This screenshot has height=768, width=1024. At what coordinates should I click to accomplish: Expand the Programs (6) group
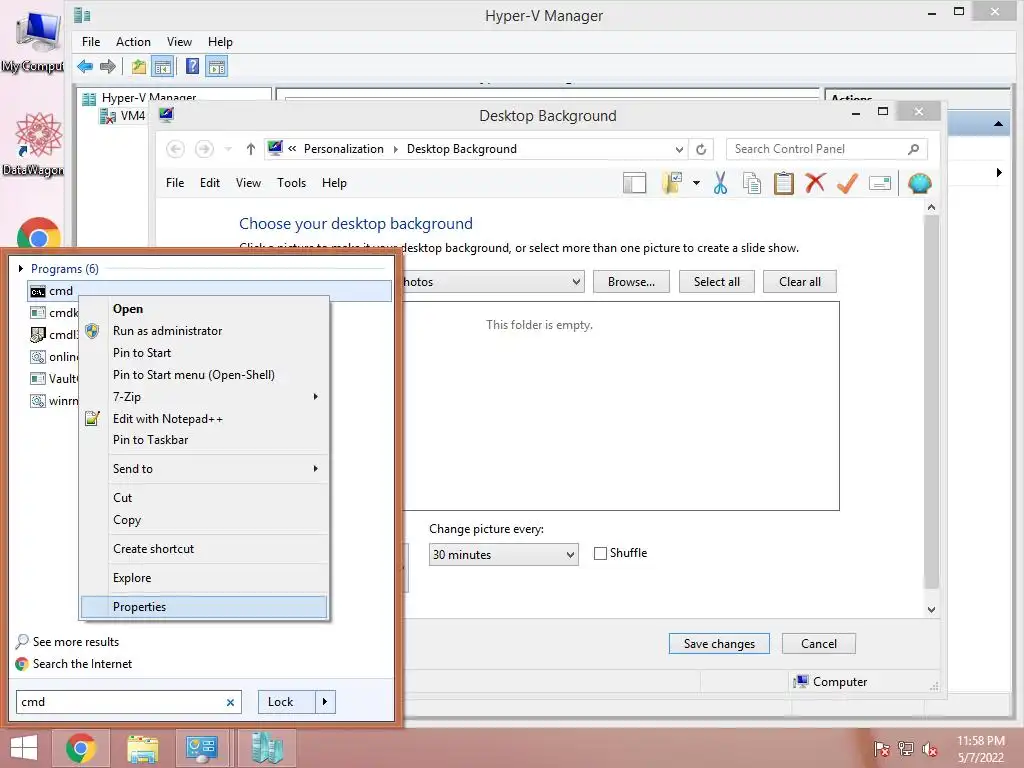point(21,268)
